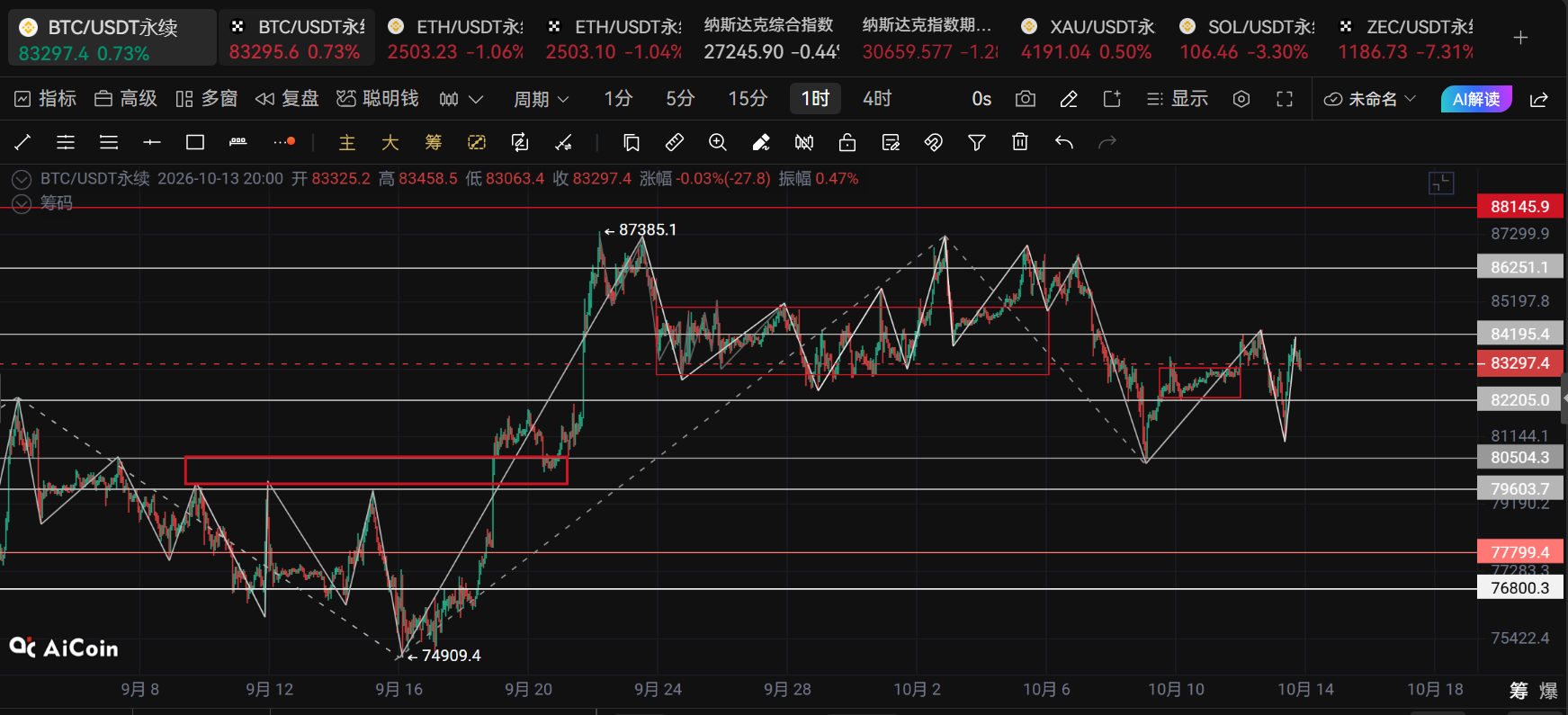Expand more drawing tools with the dots icon
This screenshot has width=1568, height=715.
tap(284, 142)
